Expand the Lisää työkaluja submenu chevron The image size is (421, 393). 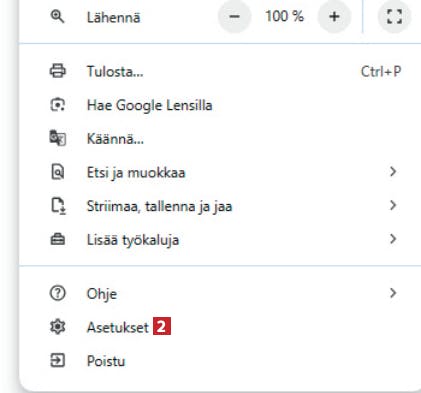click(x=393, y=239)
